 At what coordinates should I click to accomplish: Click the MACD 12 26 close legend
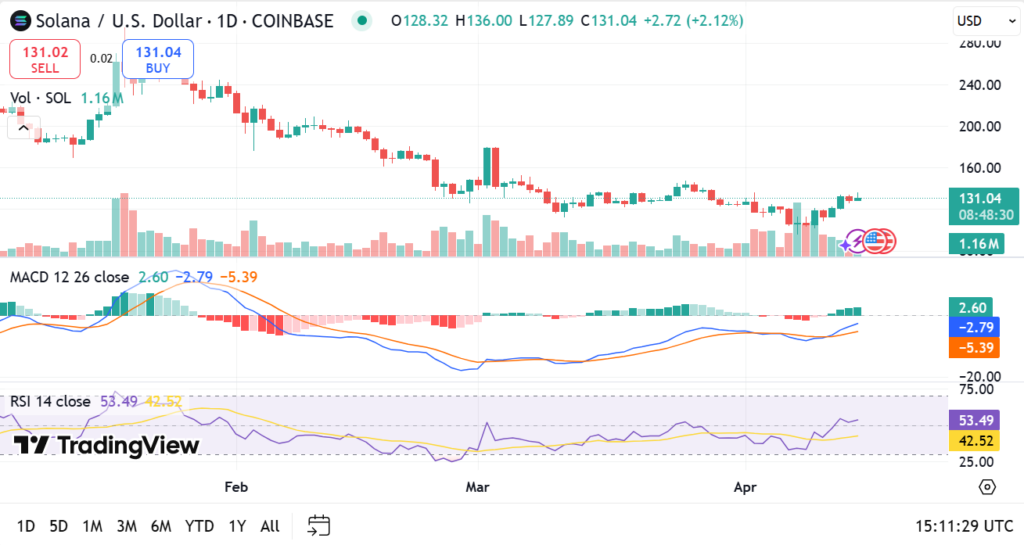click(x=69, y=277)
